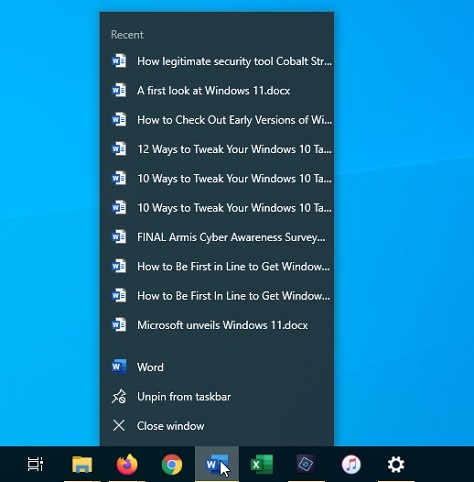Open 'How to Check Out Early Versions' document

pos(217,120)
